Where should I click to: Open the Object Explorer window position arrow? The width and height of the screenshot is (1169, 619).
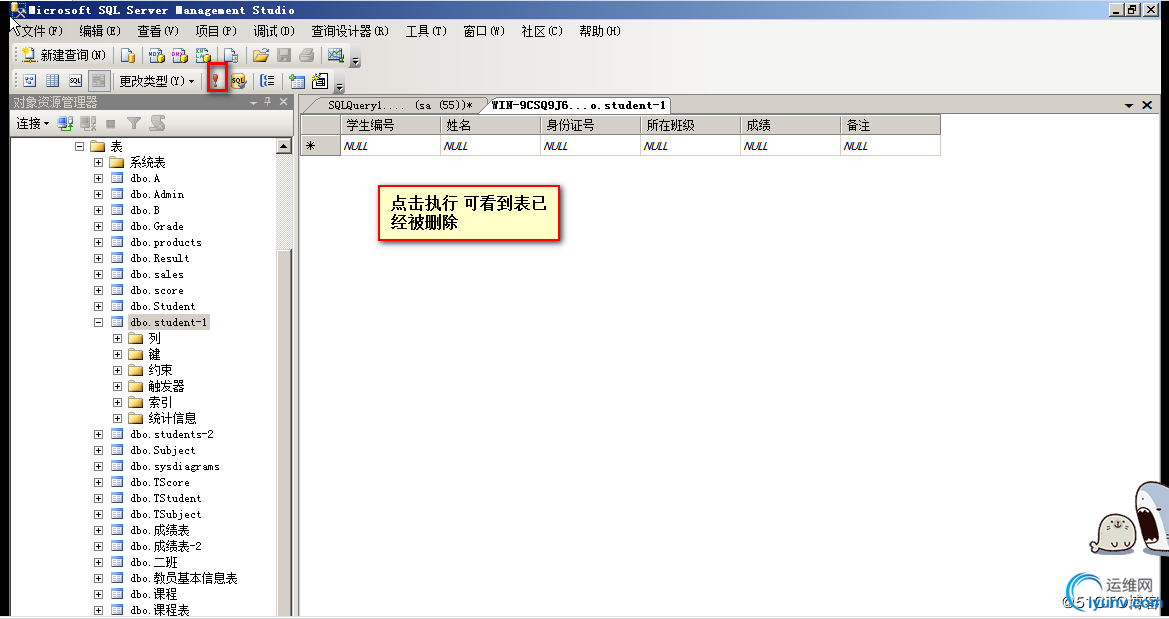(x=253, y=102)
